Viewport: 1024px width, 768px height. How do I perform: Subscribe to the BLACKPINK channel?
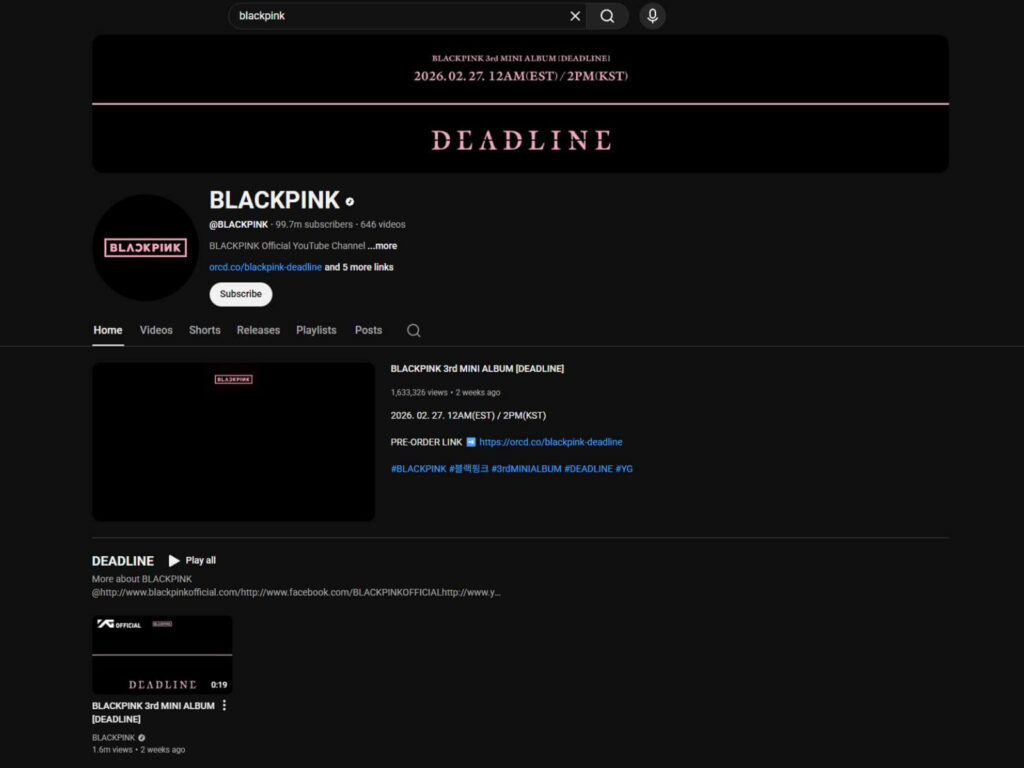click(x=240, y=294)
